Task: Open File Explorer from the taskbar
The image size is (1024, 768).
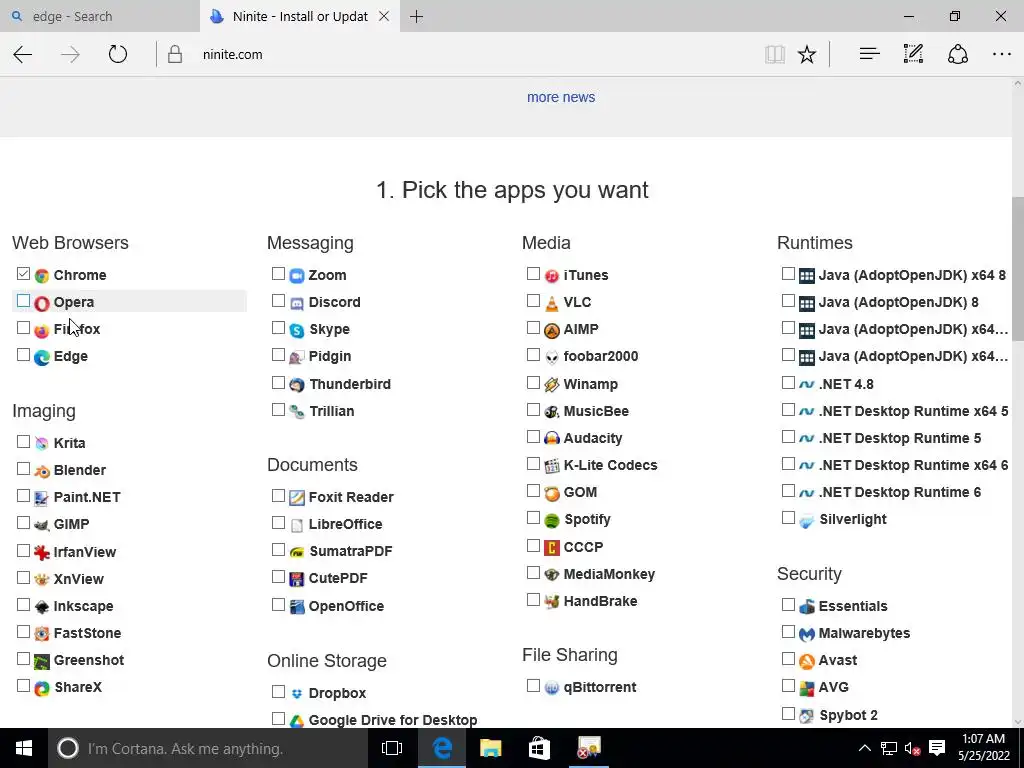Action: [x=490, y=748]
